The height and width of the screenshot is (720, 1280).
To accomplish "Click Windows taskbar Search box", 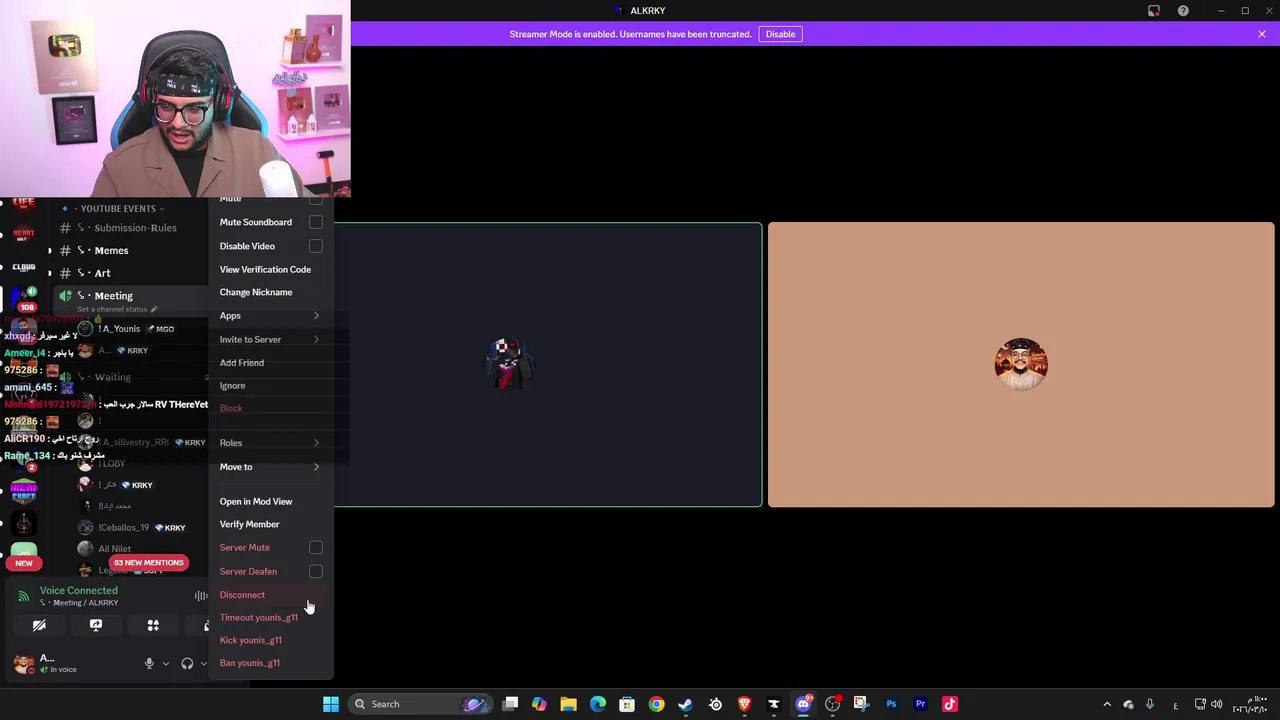I will [x=420, y=704].
